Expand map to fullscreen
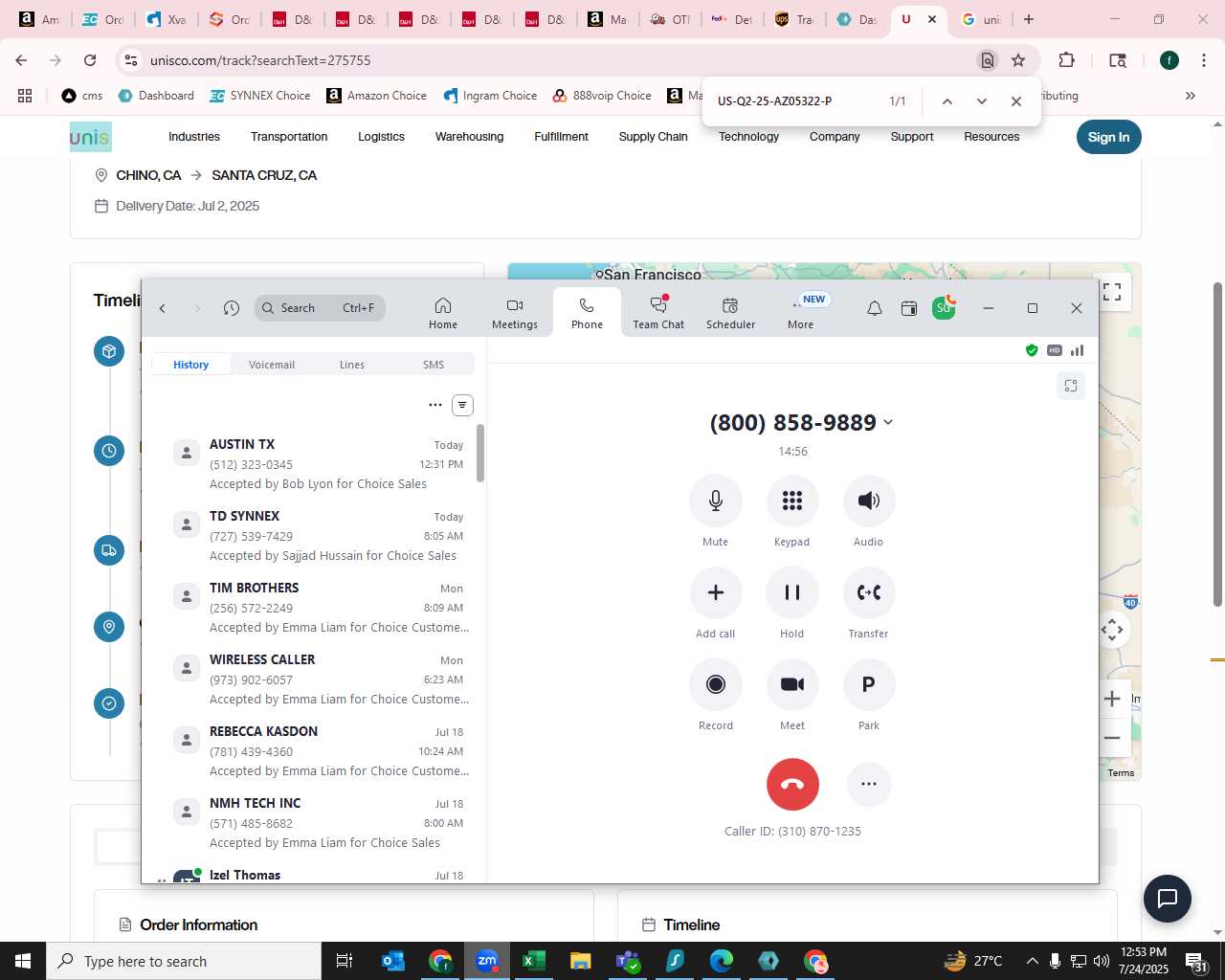Screen dimensions: 1225x980 1112,292
